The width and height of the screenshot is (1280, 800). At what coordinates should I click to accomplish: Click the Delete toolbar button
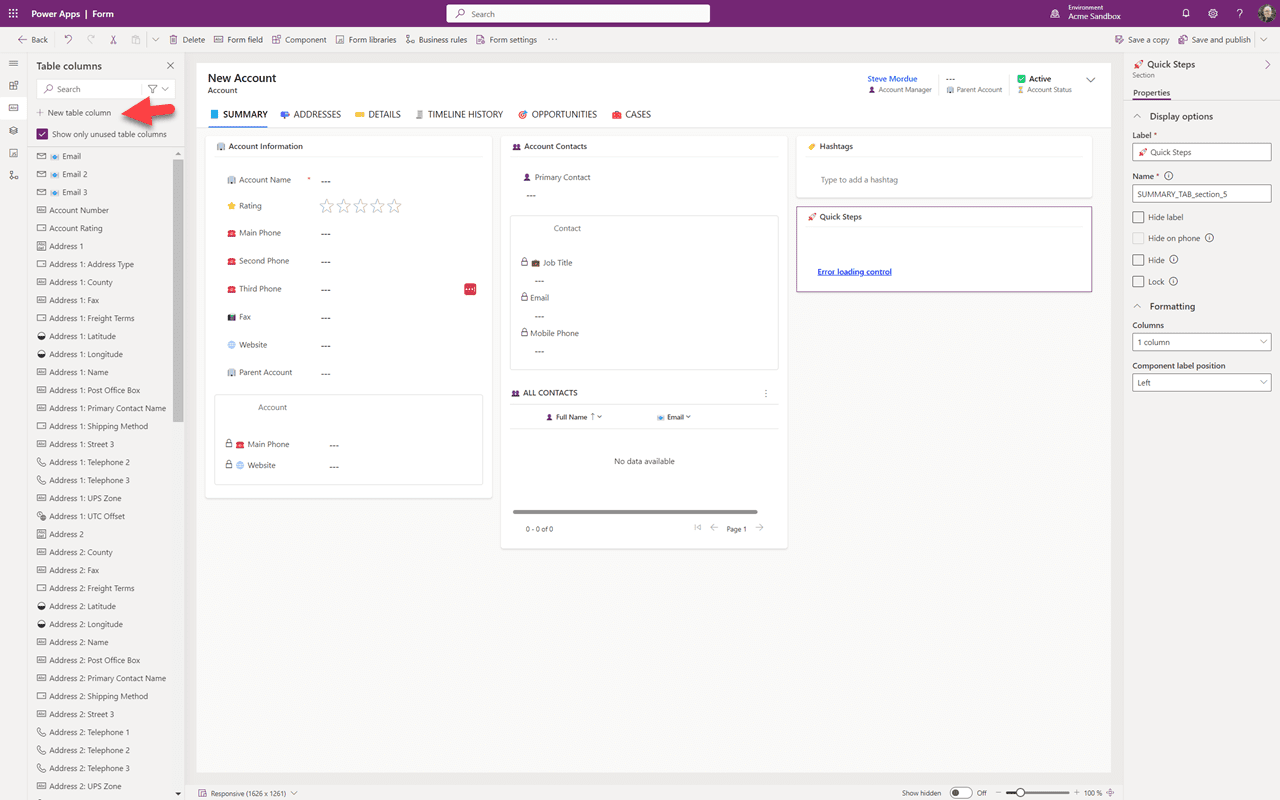pos(187,40)
